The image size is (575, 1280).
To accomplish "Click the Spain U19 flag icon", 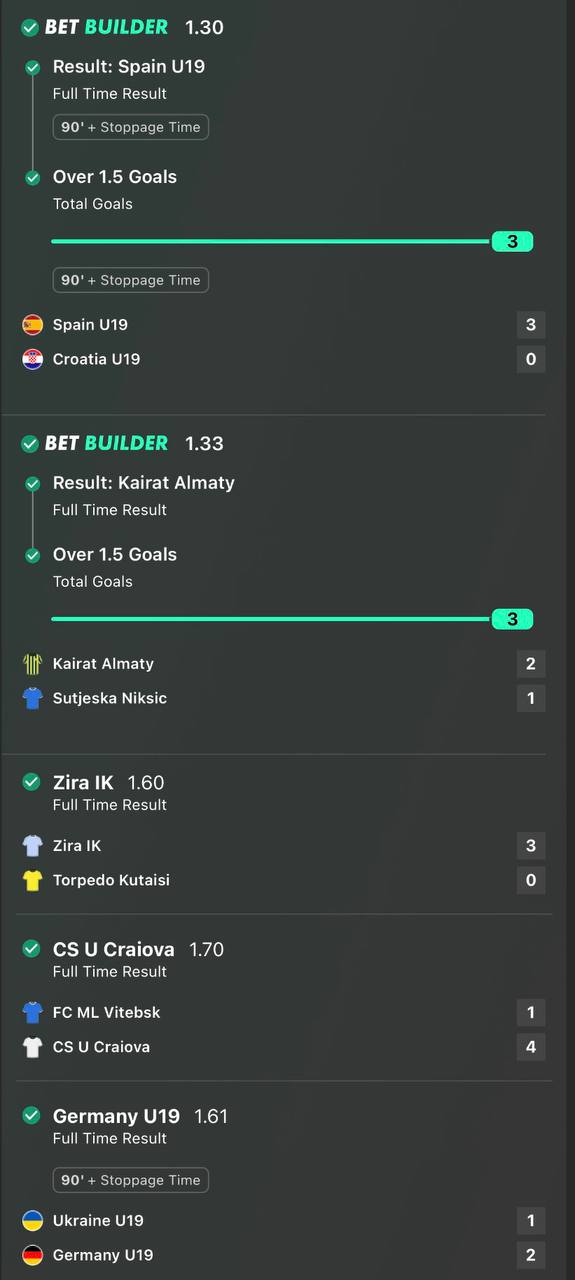I will click(x=33, y=324).
